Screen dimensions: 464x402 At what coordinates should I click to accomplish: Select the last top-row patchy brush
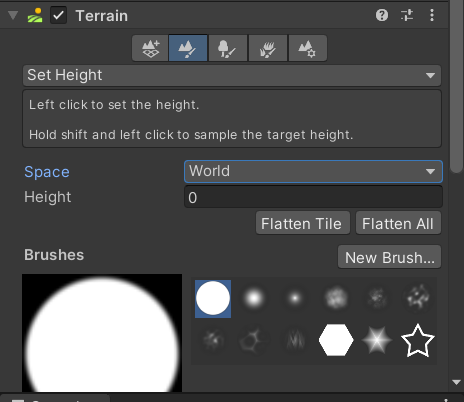pos(418,298)
